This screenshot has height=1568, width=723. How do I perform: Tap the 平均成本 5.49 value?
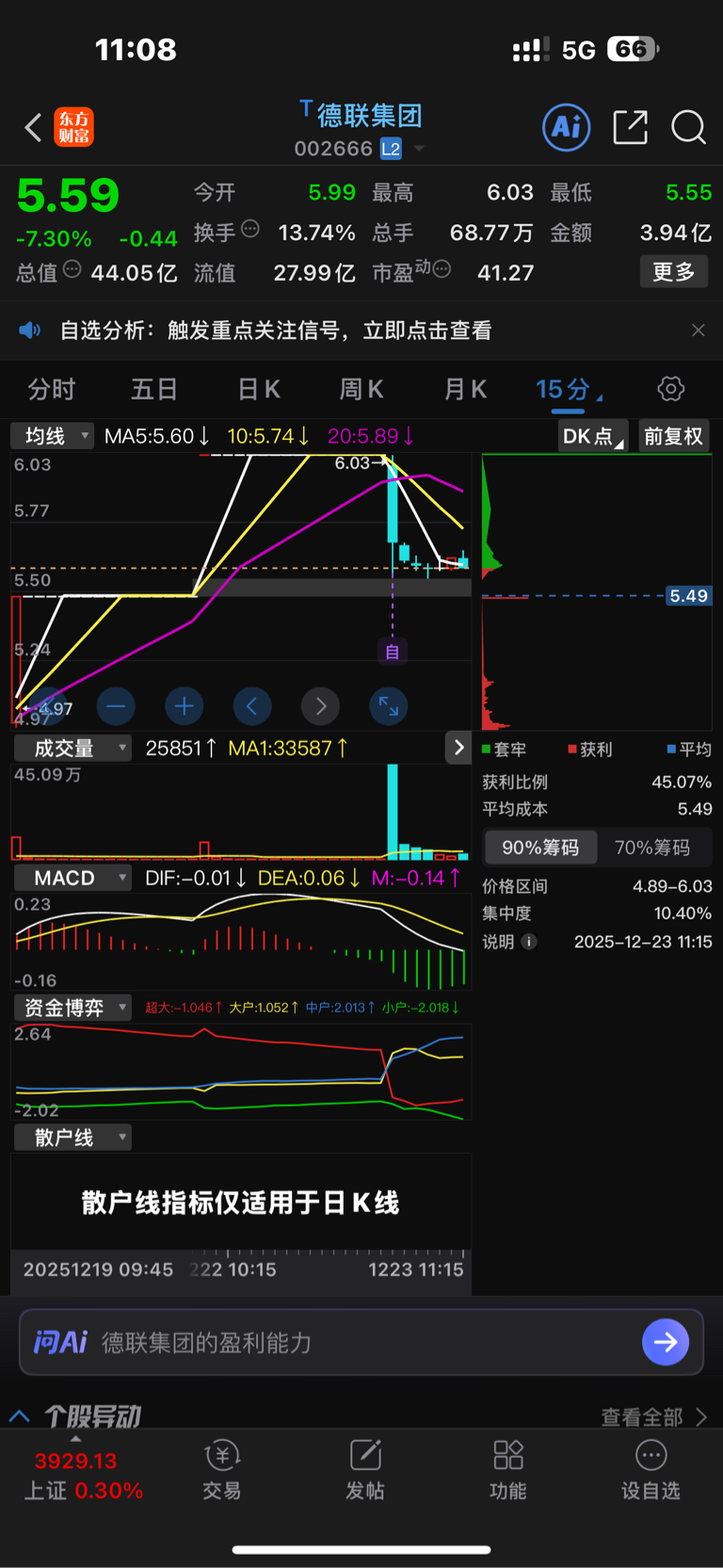coord(695,809)
